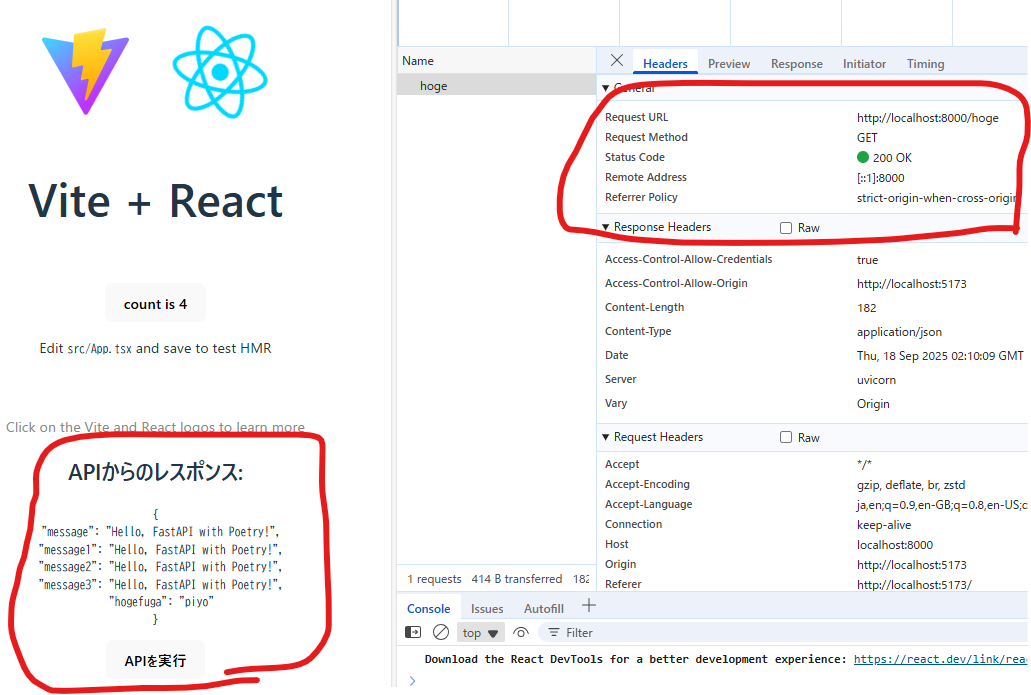This screenshot has height=695, width=1031.
Task: Click the Date header value
Action: pyautogui.click(x=940, y=356)
